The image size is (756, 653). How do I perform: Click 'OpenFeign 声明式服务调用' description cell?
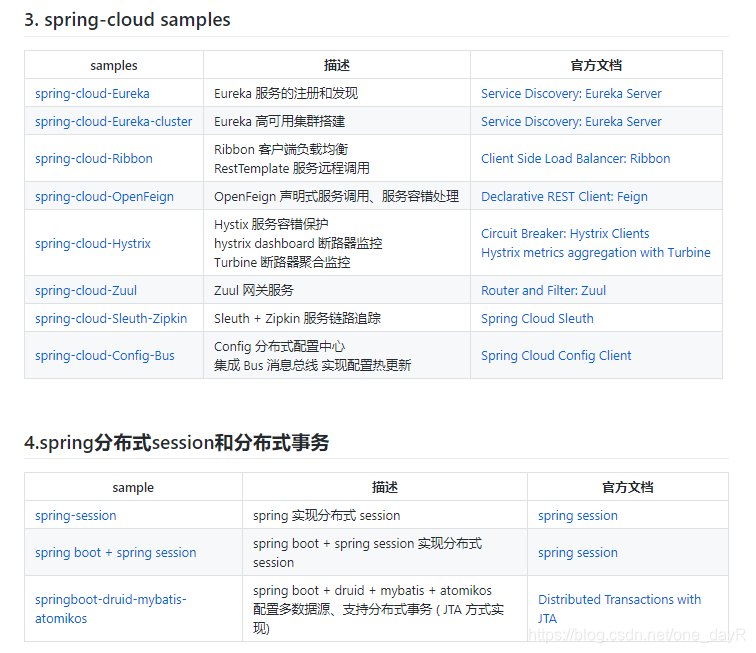[x=337, y=197]
